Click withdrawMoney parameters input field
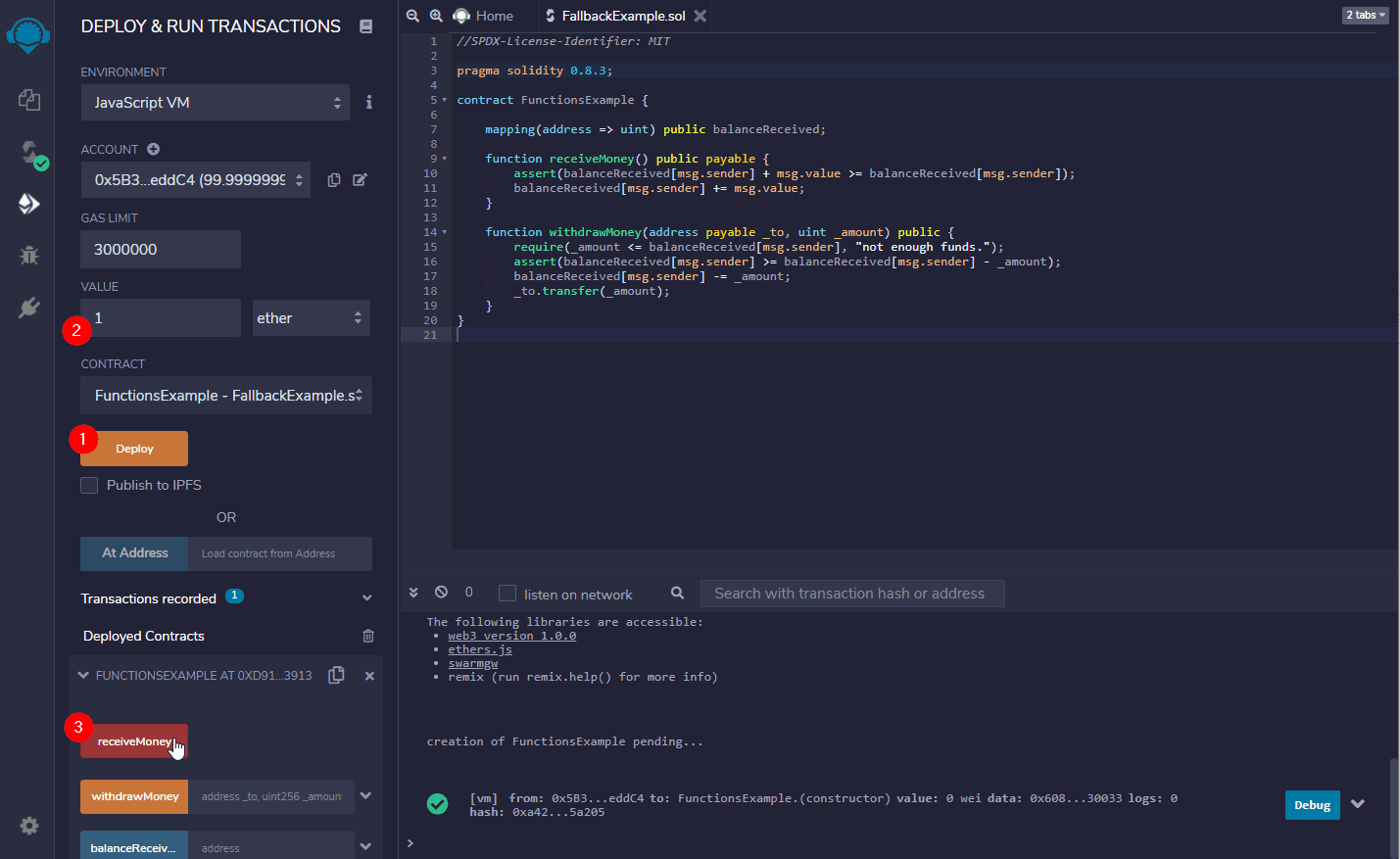The image size is (1400, 859). [x=271, y=796]
